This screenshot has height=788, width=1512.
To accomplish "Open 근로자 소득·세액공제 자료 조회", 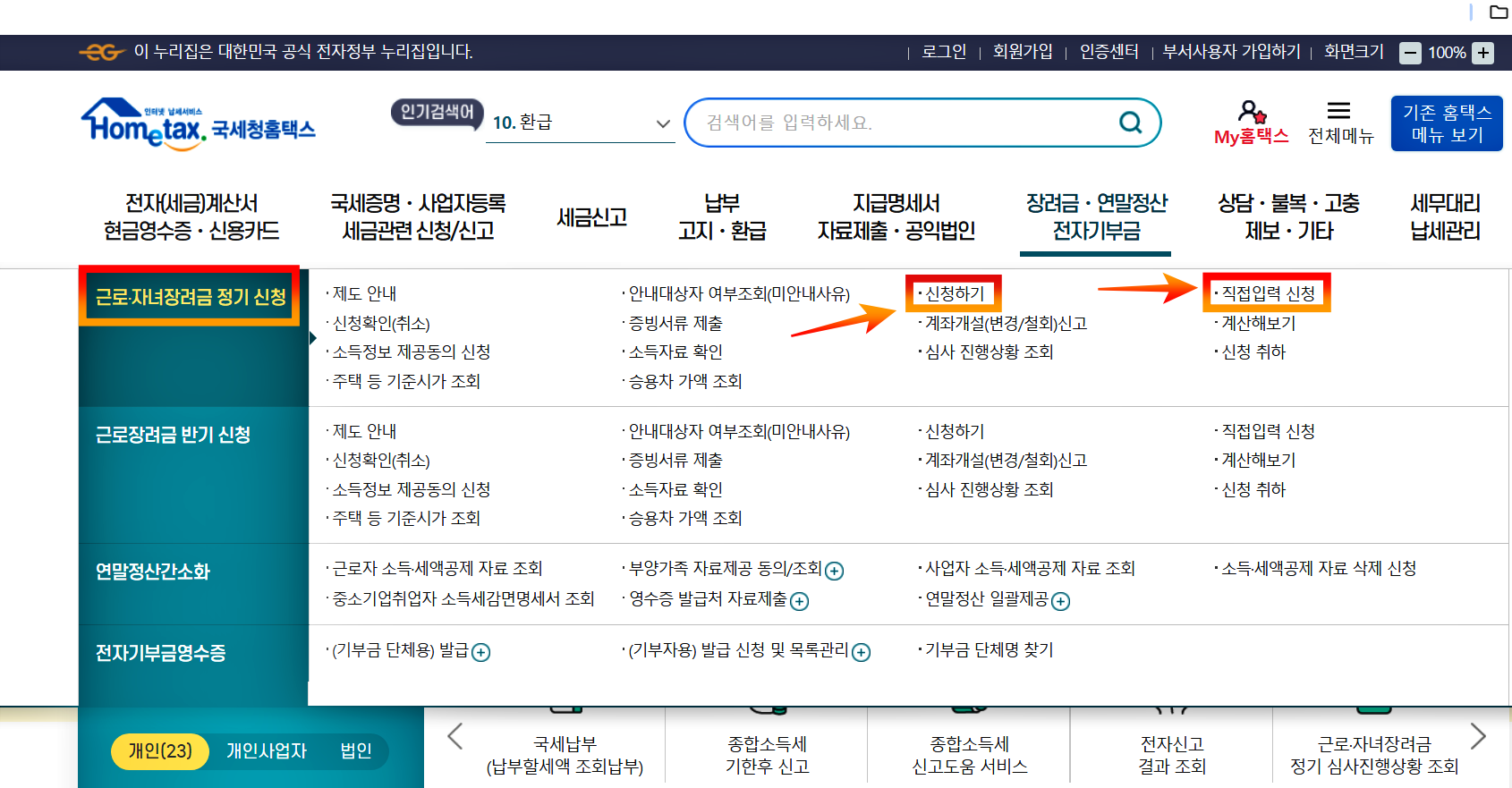I will pos(437,568).
